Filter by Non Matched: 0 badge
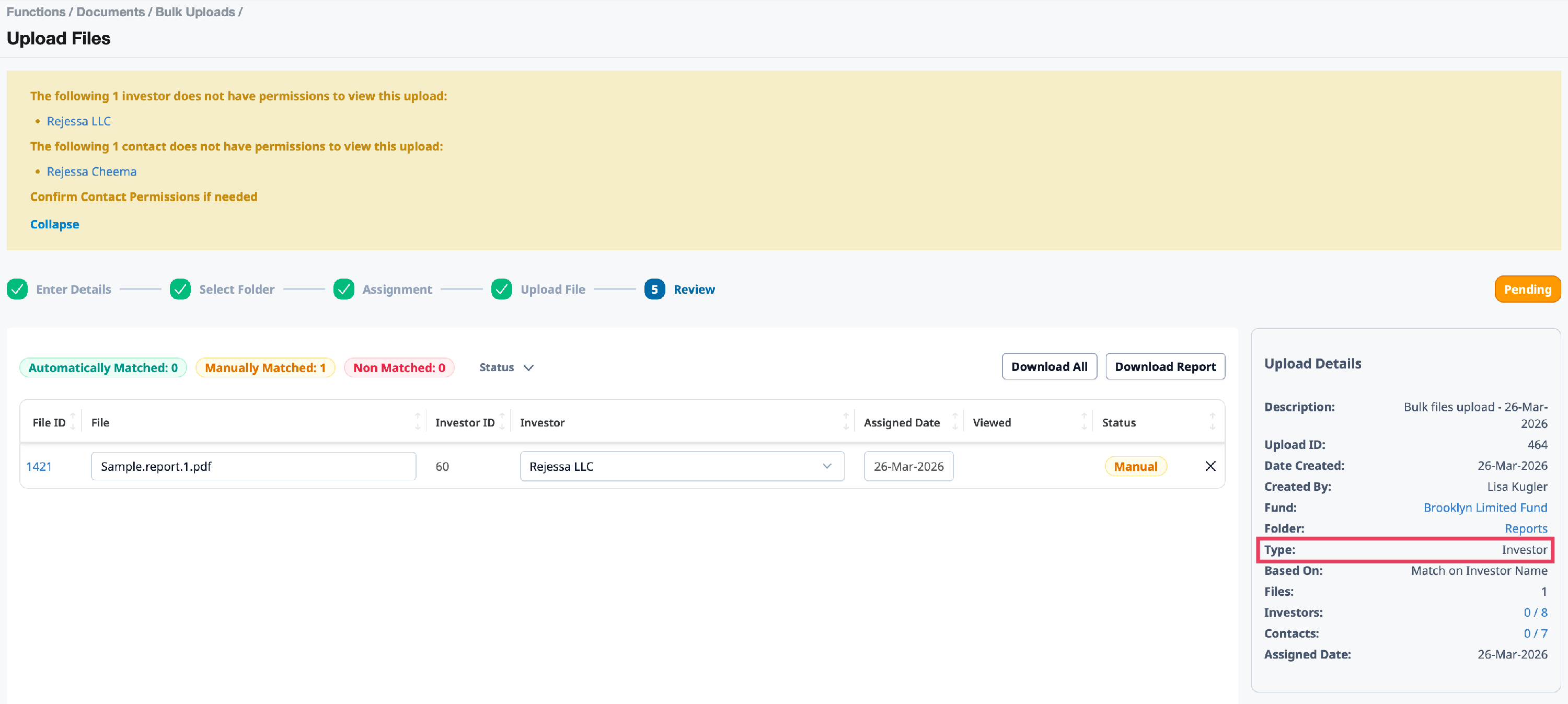 click(399, 367)
